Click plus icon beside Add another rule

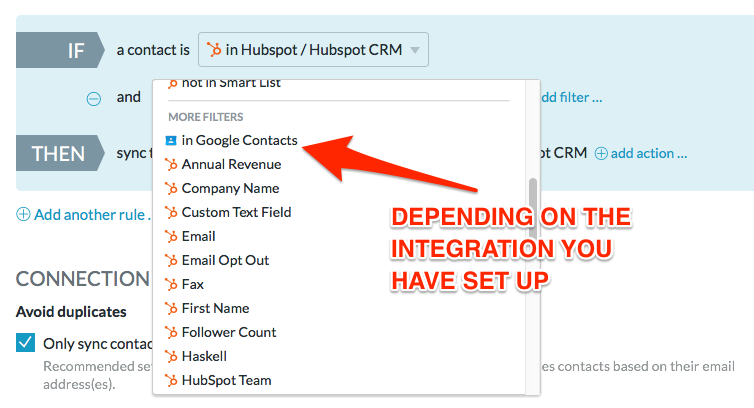click(23, 214)
